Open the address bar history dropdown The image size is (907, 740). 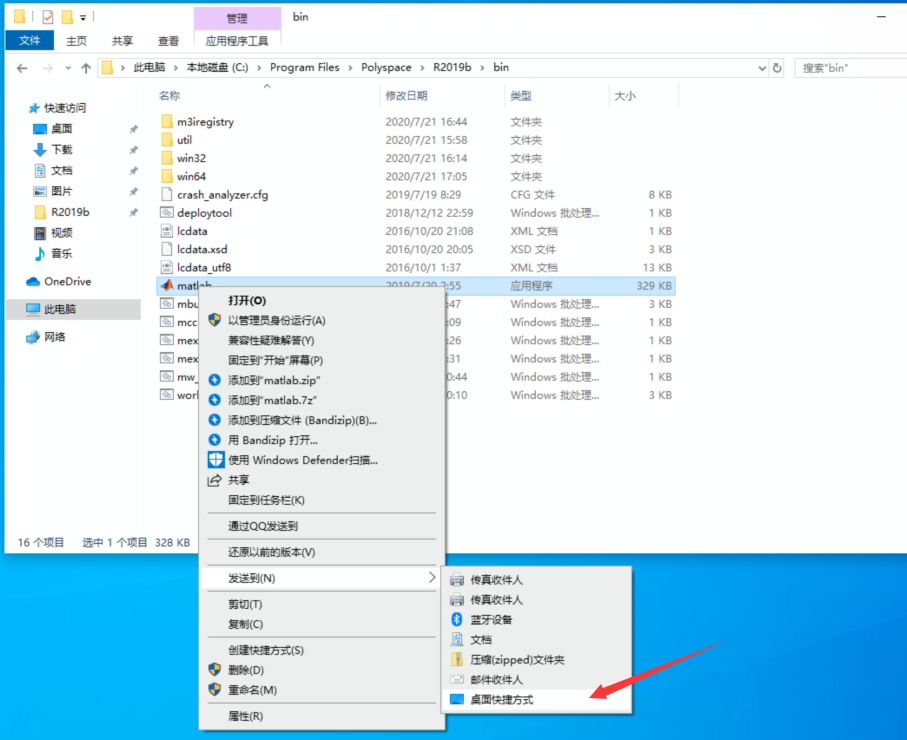click(762, 68)
